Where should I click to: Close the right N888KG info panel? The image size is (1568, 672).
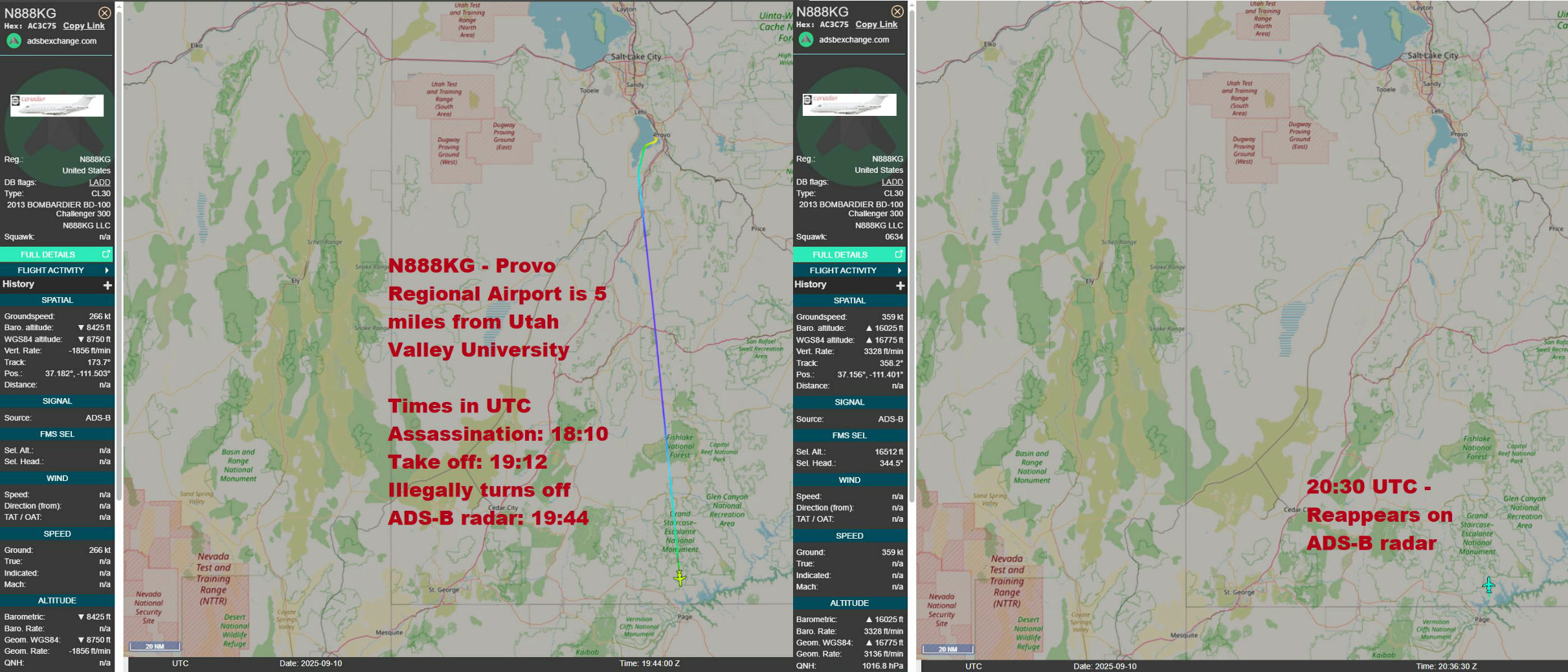(x=897, y=12)
